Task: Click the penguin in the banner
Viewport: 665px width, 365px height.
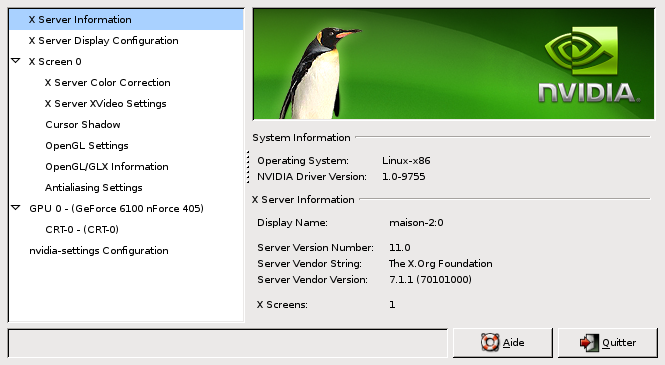Action: tap(319, 73)
